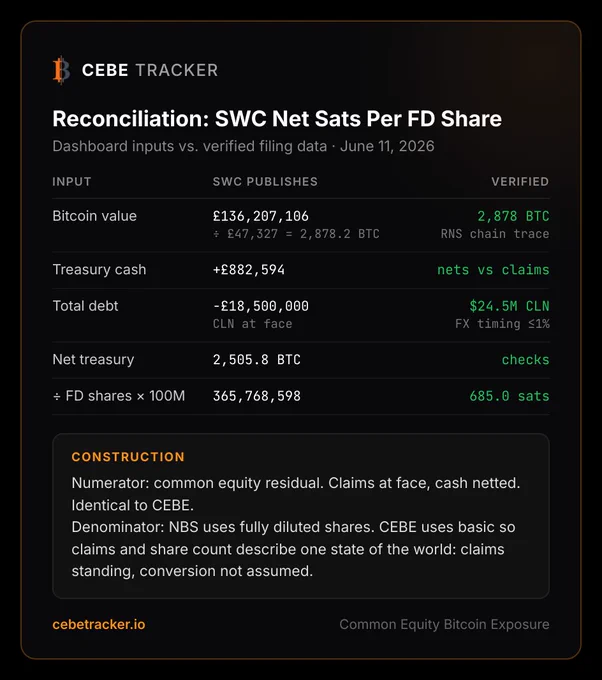Click the 365,768,598 FD shares figure
Screen dimensions: 602x680
coord(257,396)
